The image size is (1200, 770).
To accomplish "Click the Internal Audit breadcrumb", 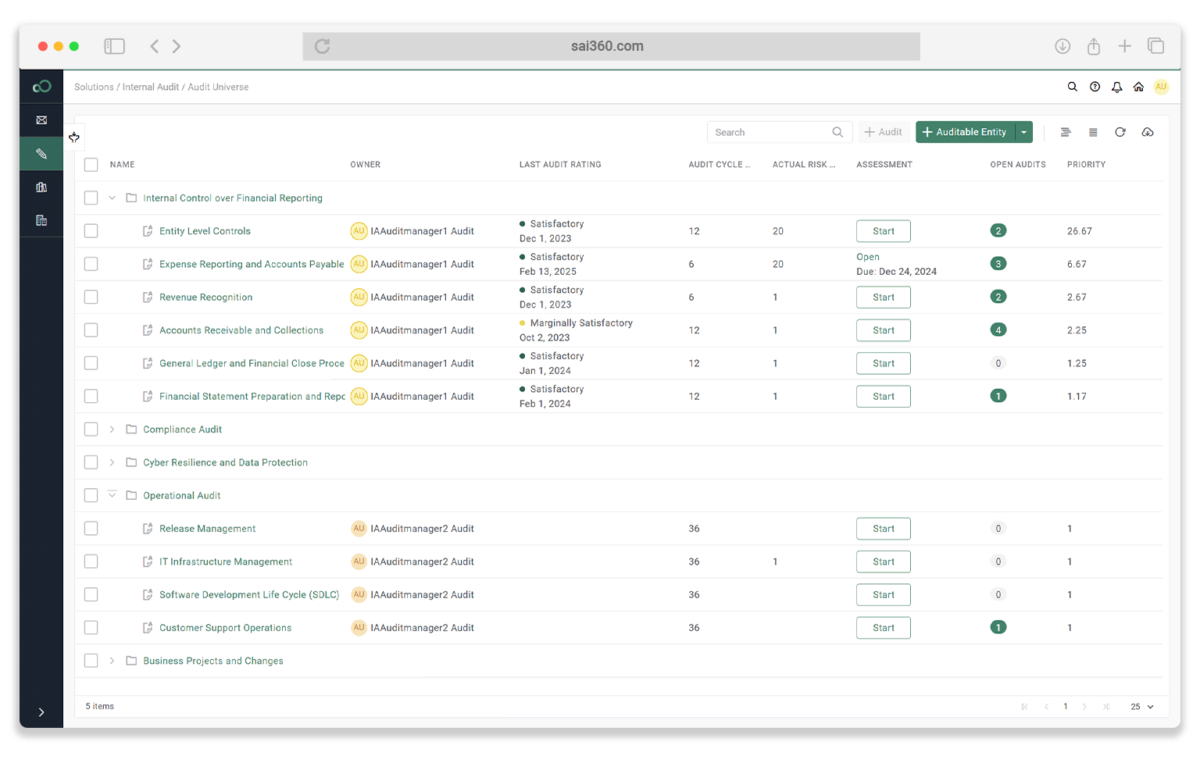I will pyautogui.click(x=150, y=87).
